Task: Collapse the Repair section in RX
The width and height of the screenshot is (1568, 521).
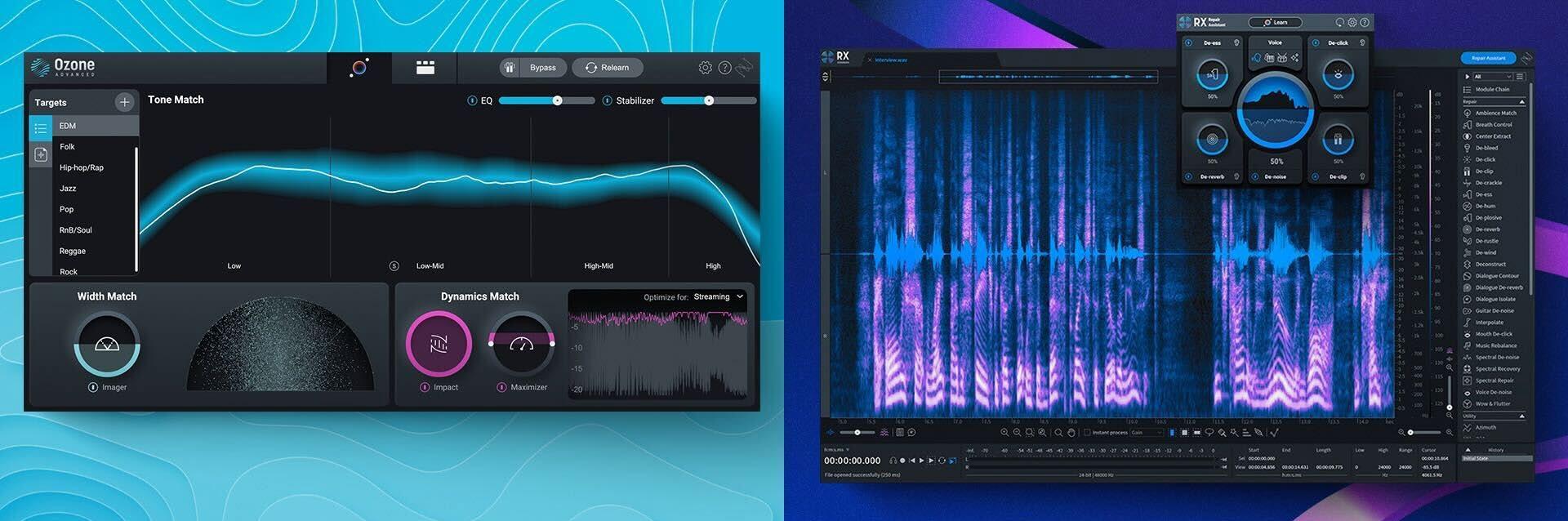Action: 1522,102
